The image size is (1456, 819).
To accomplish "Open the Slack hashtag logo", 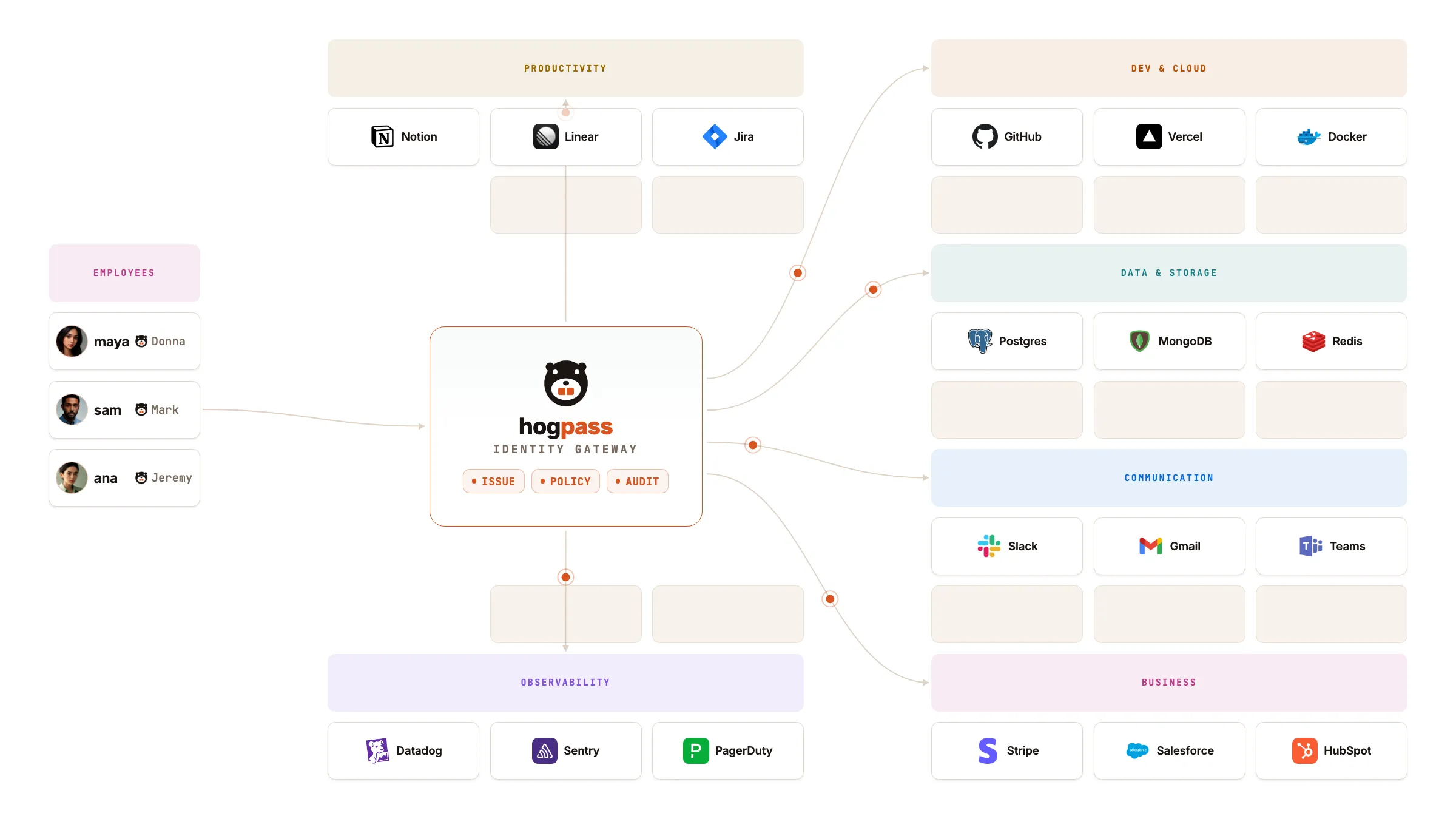I will (989, 546).
